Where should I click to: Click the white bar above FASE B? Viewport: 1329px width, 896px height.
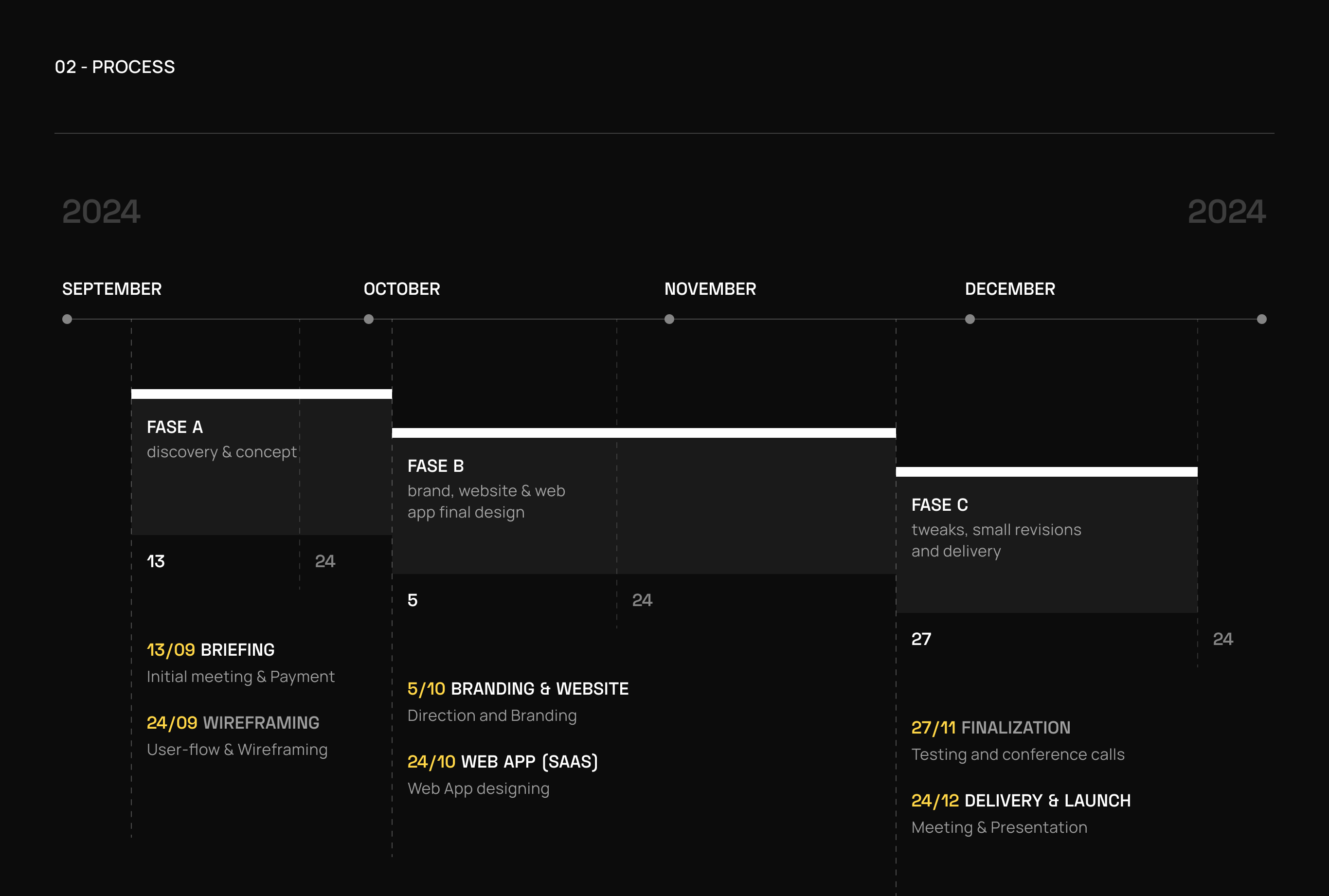pyautogui.click(x=644, y=432)
